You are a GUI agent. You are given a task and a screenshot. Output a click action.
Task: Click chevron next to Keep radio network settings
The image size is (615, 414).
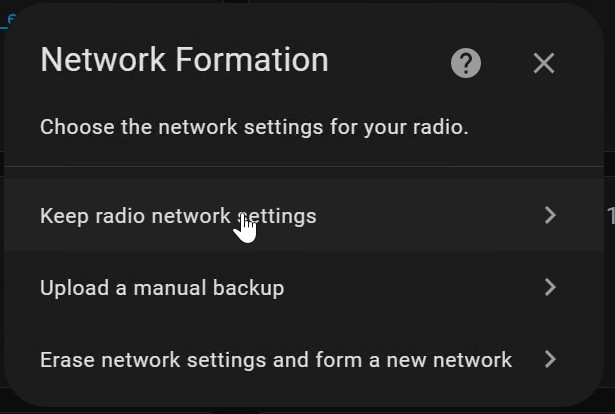point(549,215)
